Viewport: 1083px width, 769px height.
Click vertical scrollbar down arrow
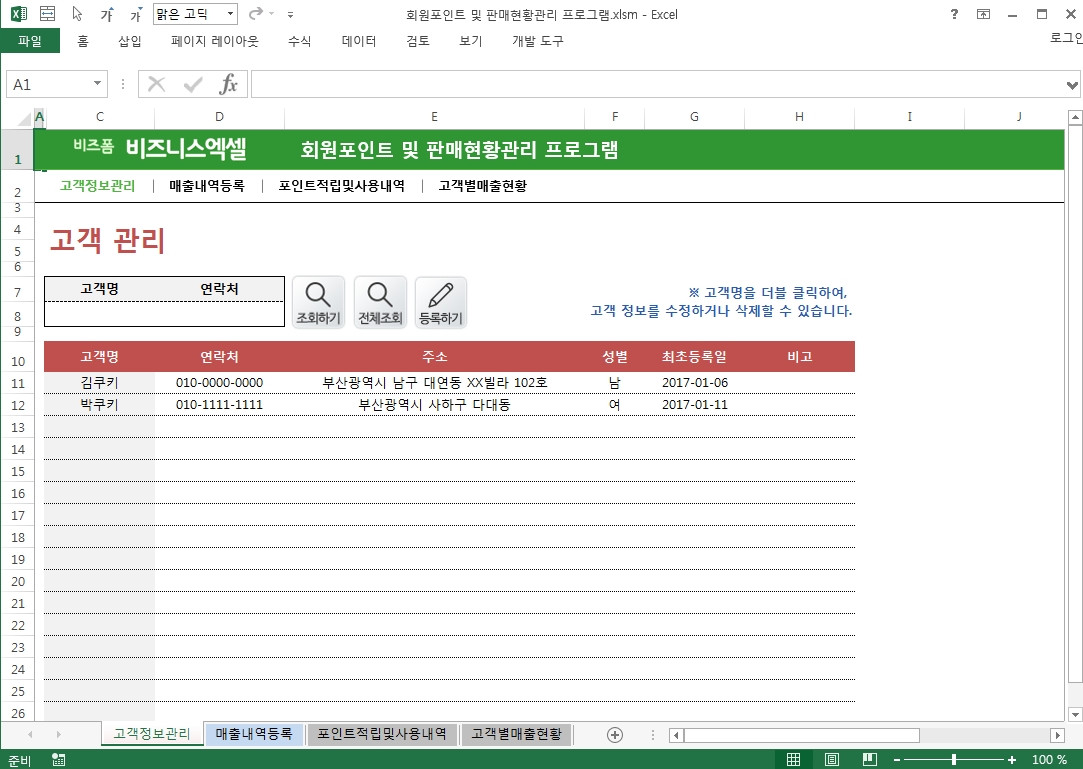(x=1075, y=714)
